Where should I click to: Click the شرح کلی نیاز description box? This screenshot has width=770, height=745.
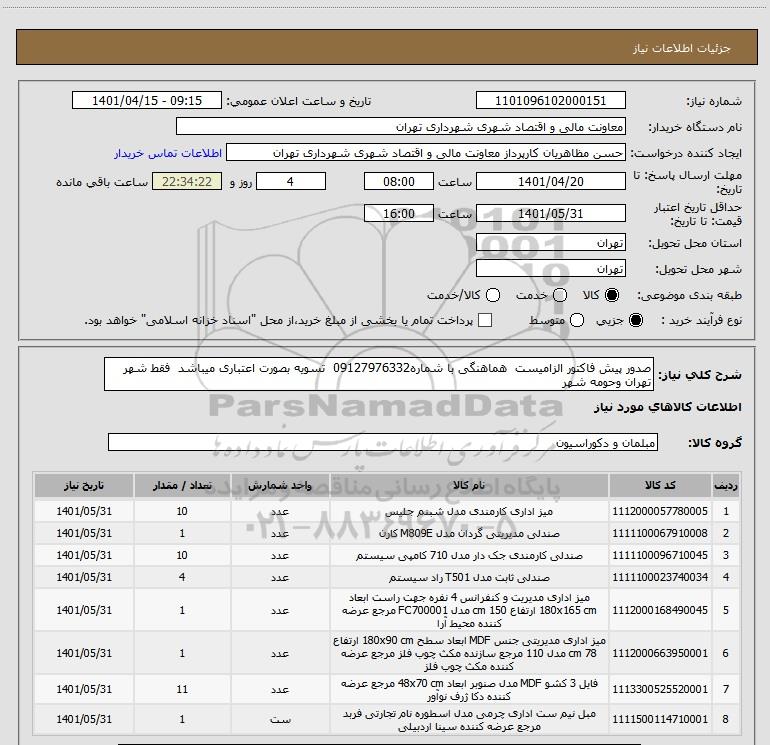(379, 374)
